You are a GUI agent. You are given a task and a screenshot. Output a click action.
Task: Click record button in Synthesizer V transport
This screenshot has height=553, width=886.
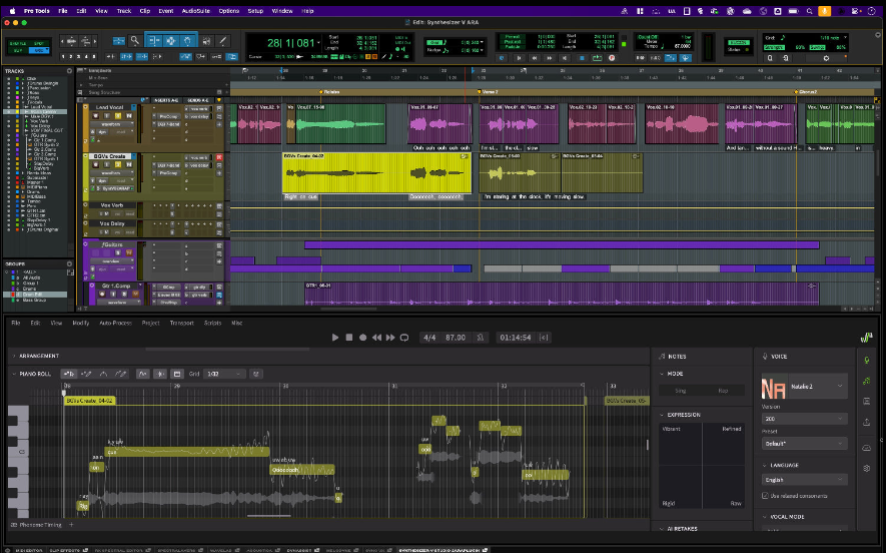pyautogui.click(x=363, y=337)
